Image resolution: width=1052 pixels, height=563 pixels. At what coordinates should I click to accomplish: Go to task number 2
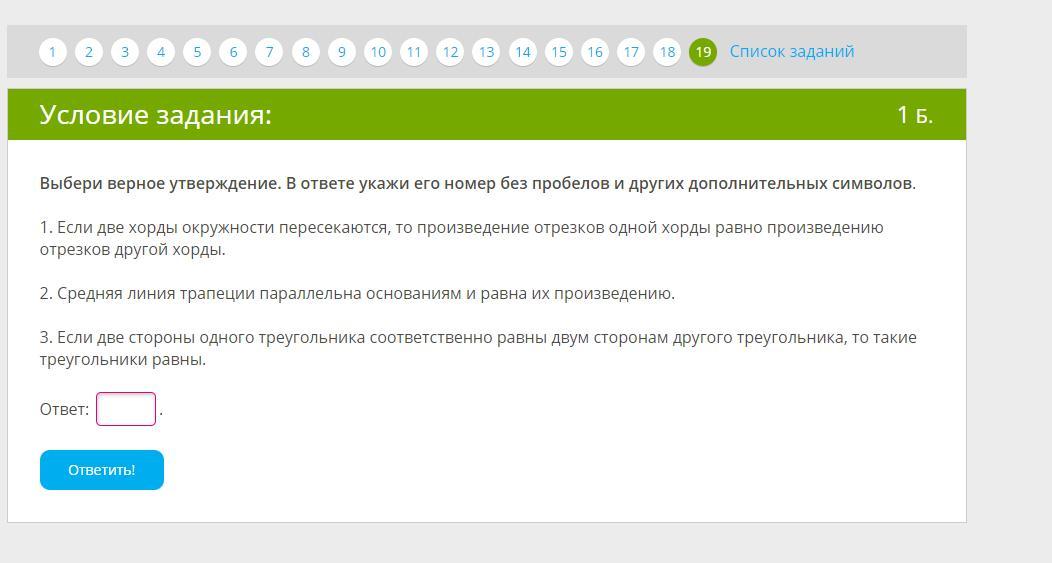(x=89, y=52)
